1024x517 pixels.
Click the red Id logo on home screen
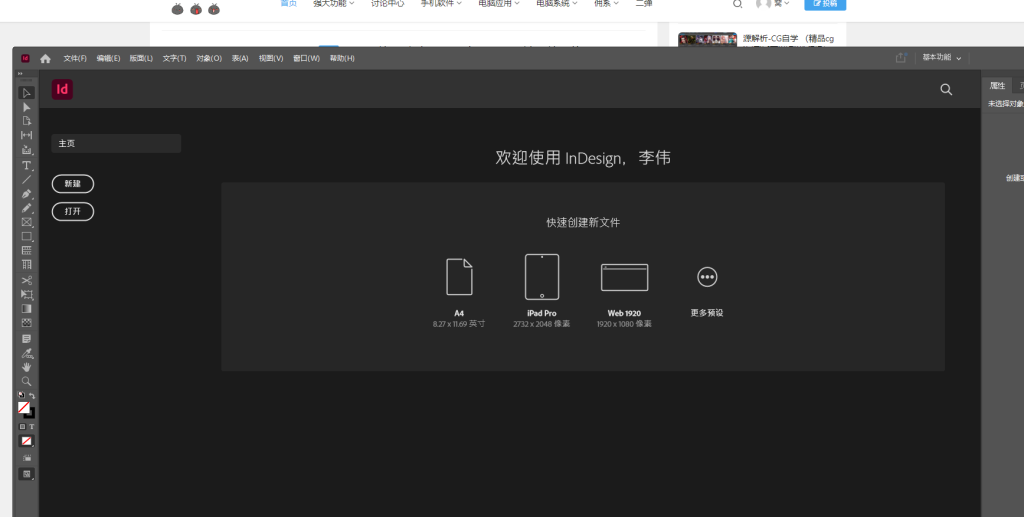tap(62, 89)
